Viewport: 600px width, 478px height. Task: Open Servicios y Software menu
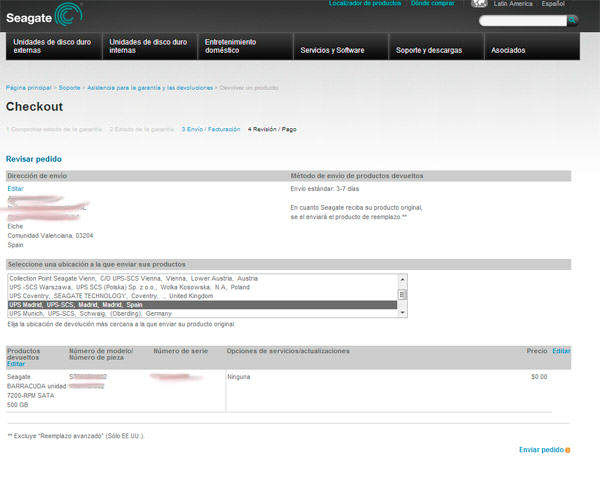pyautogui.click(x=341, y=46)
